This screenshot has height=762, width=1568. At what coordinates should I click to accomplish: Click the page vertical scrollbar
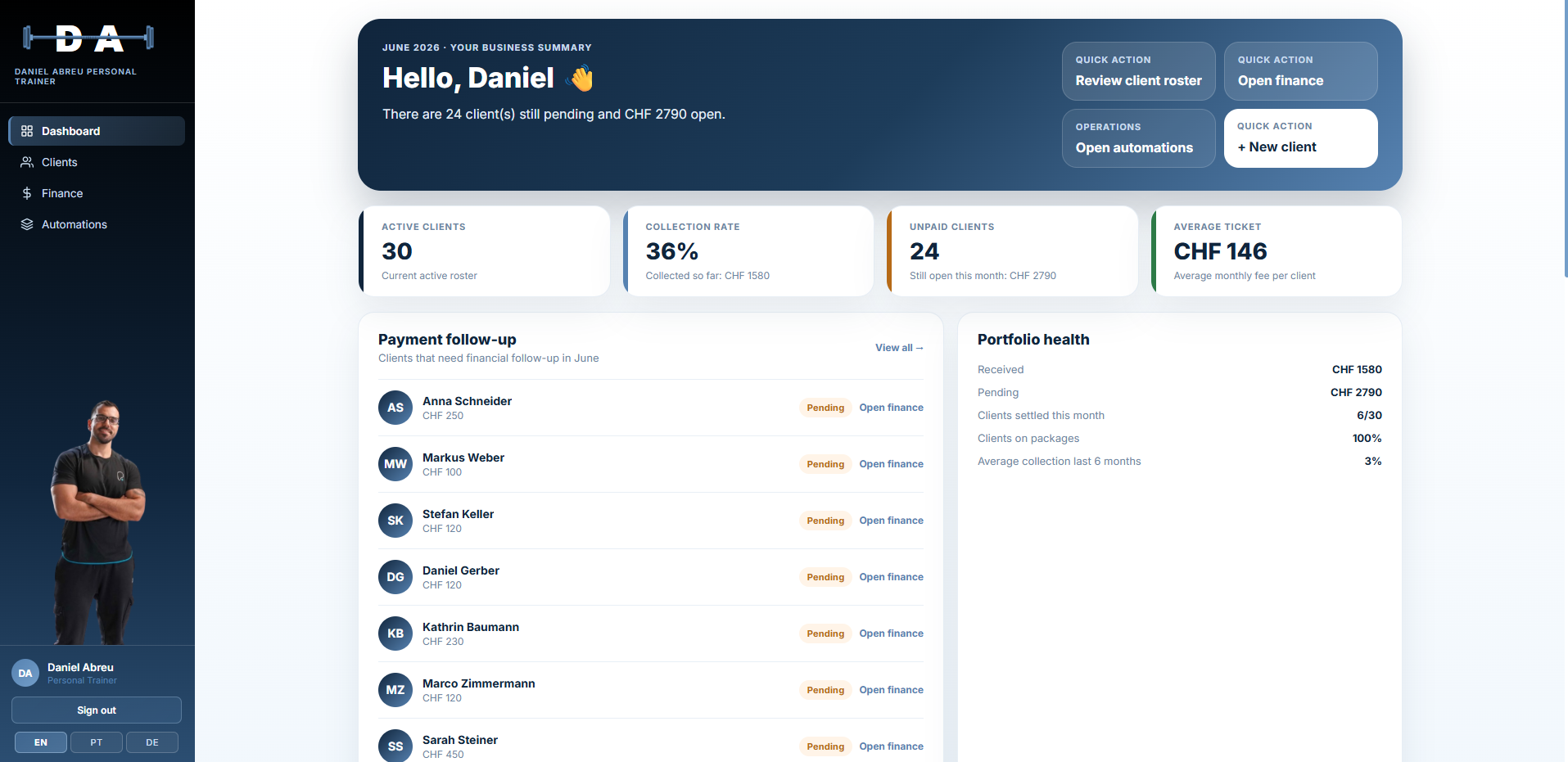[x=1565, y=139]
